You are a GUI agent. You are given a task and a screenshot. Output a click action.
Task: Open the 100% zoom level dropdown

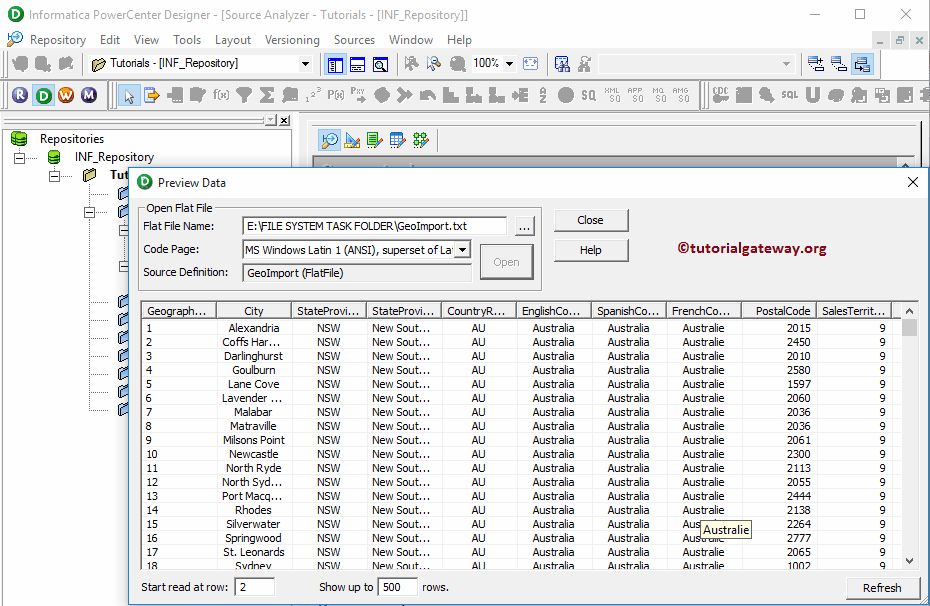(509, 63)
